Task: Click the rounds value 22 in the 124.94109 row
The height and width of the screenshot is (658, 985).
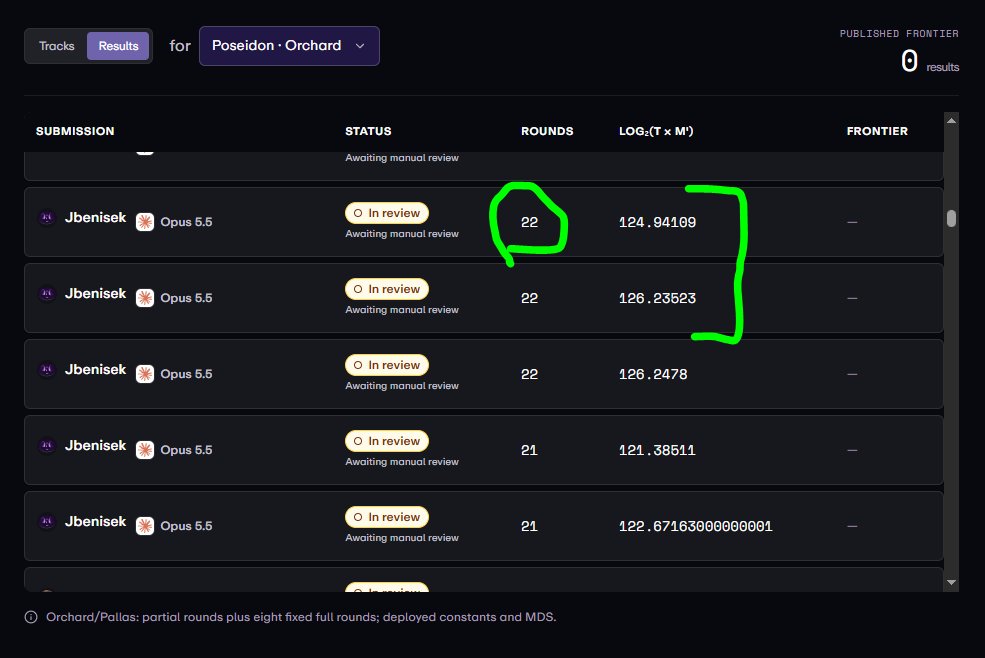Action: [x=529, y=222]
